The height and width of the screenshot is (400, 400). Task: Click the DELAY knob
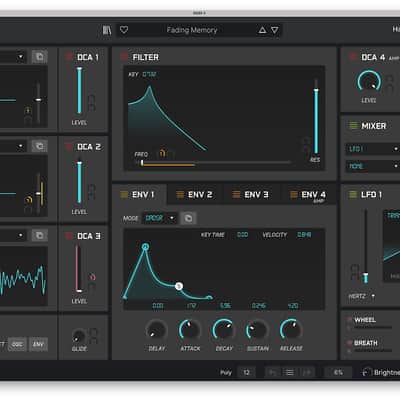tap(156, 331)
